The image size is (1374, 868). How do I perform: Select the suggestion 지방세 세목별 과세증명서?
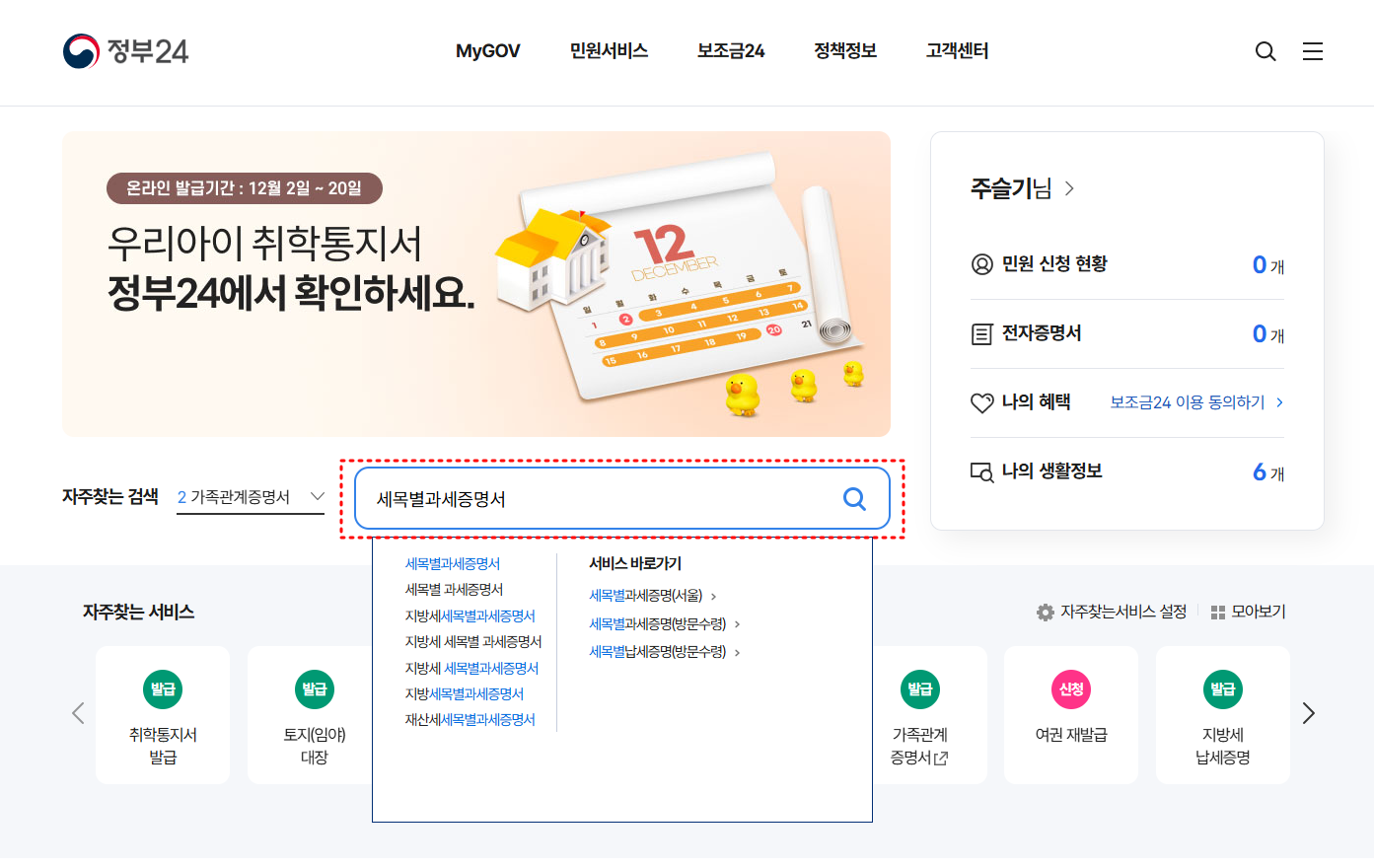click(473, 642)
